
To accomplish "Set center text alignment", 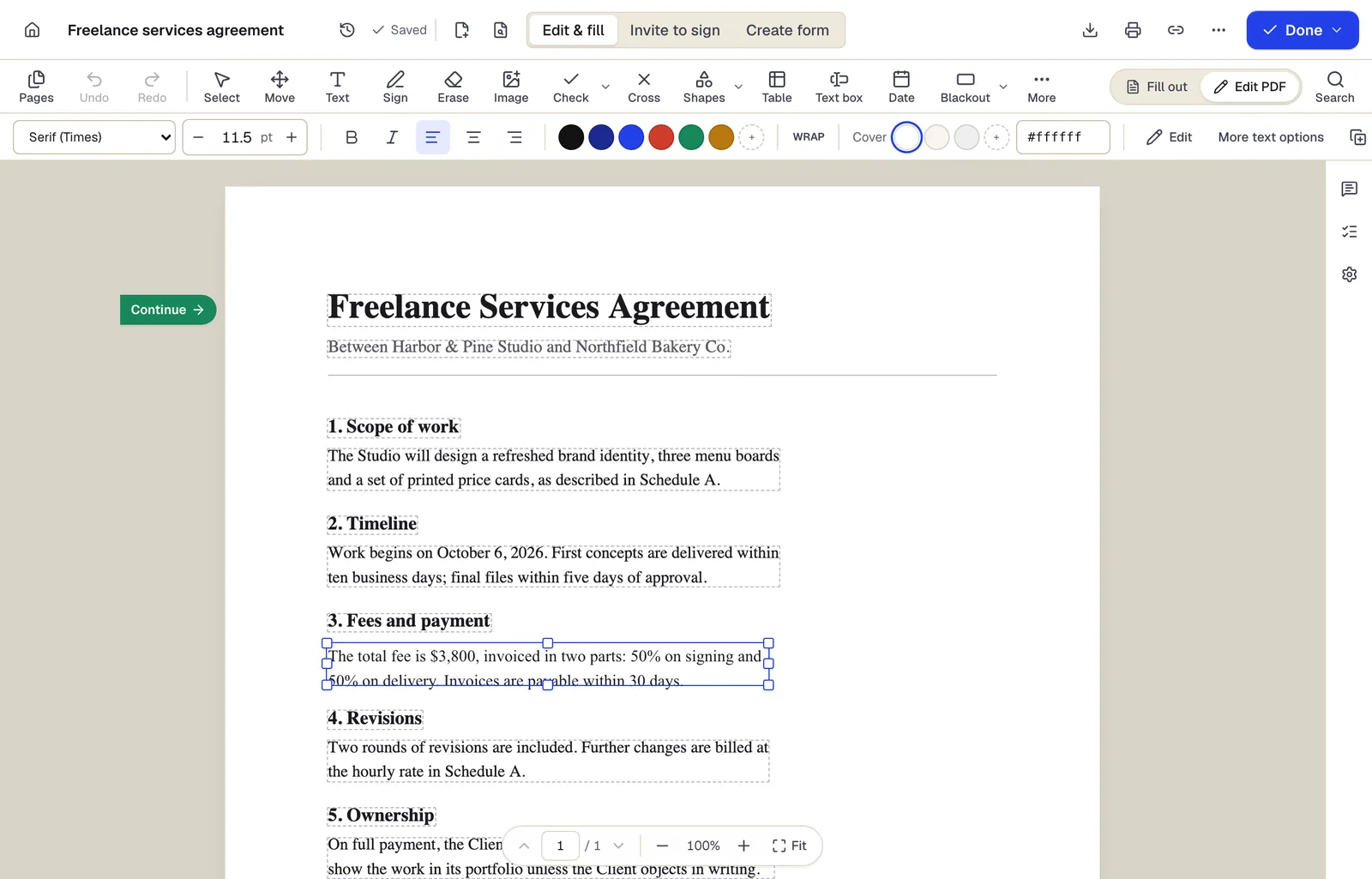I will click(x=473, y=137).
